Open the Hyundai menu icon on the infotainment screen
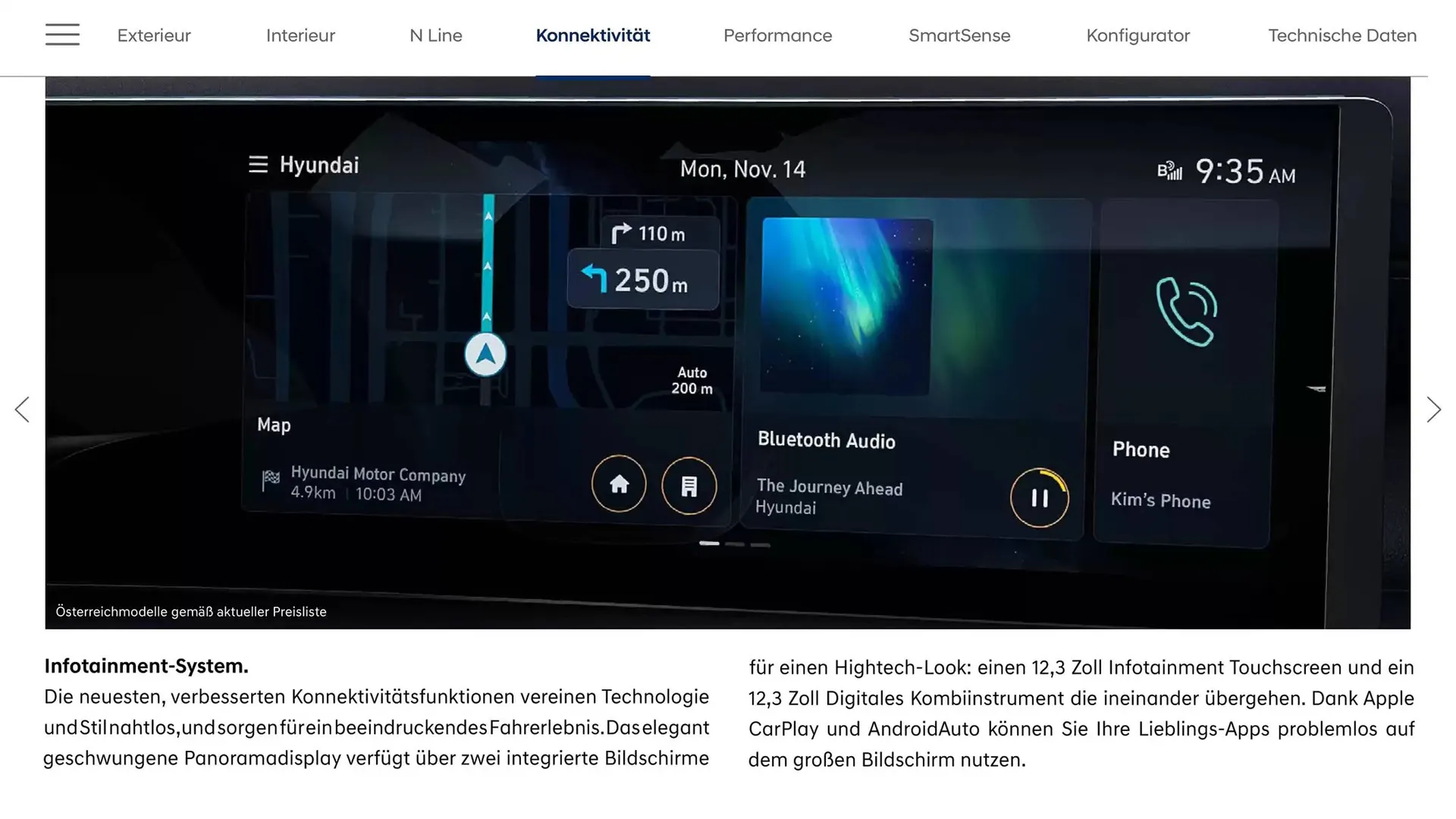 point(258,165)
